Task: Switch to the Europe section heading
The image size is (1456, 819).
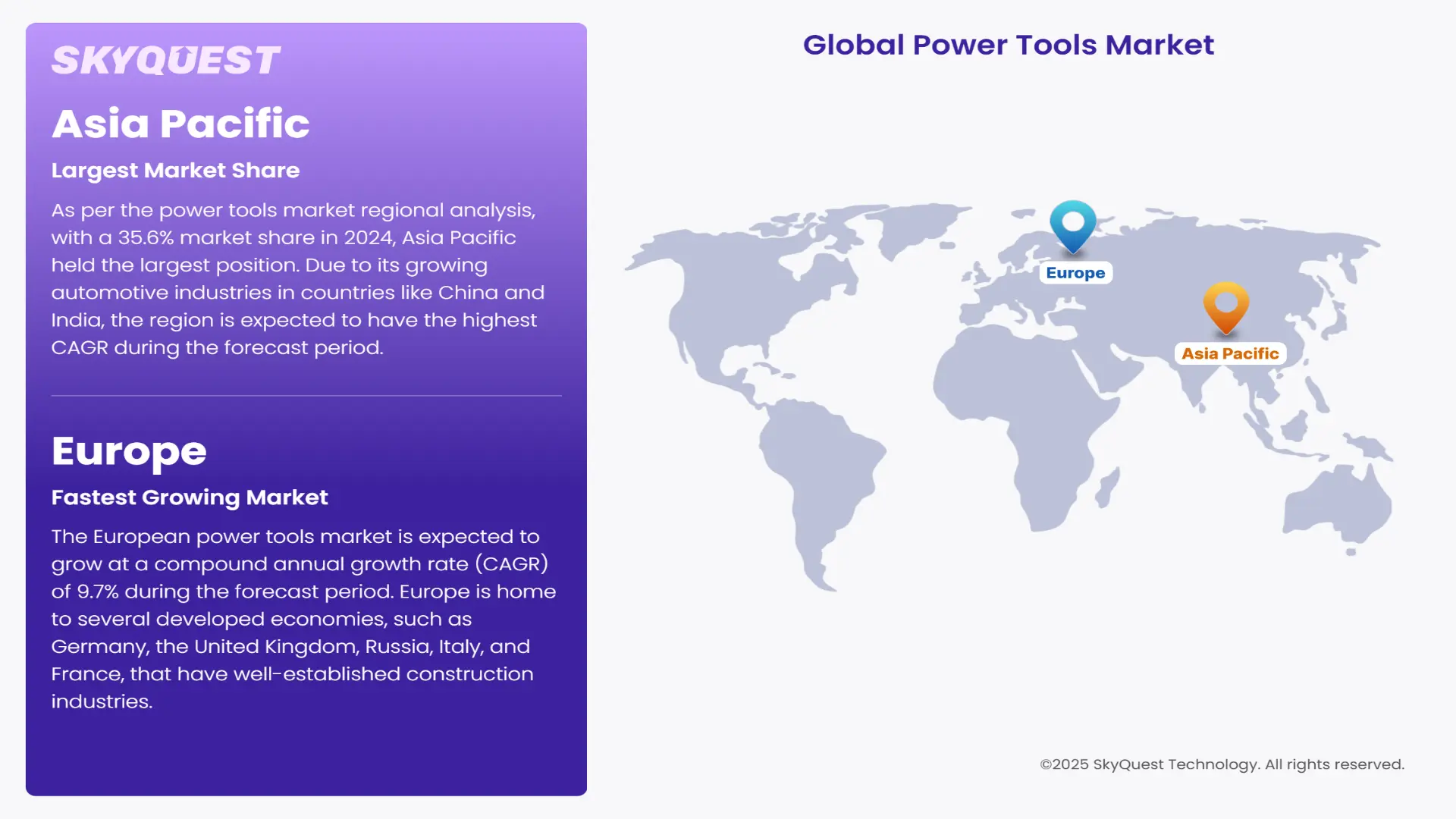Action: (129, 450)
